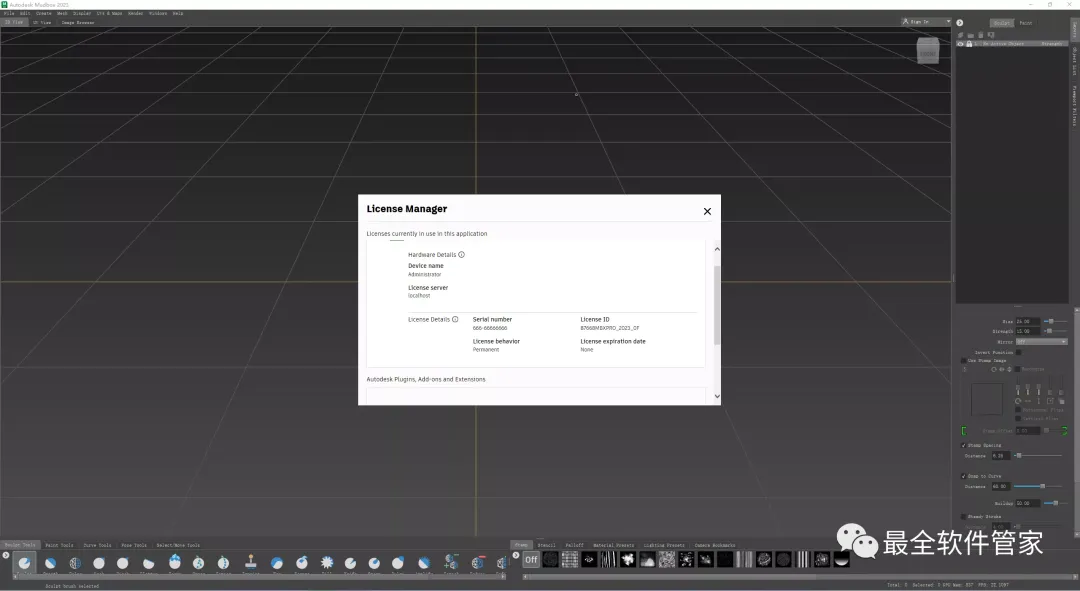Open the Windows menu
The image size is (1080, 591).
[x=158, y=13]
